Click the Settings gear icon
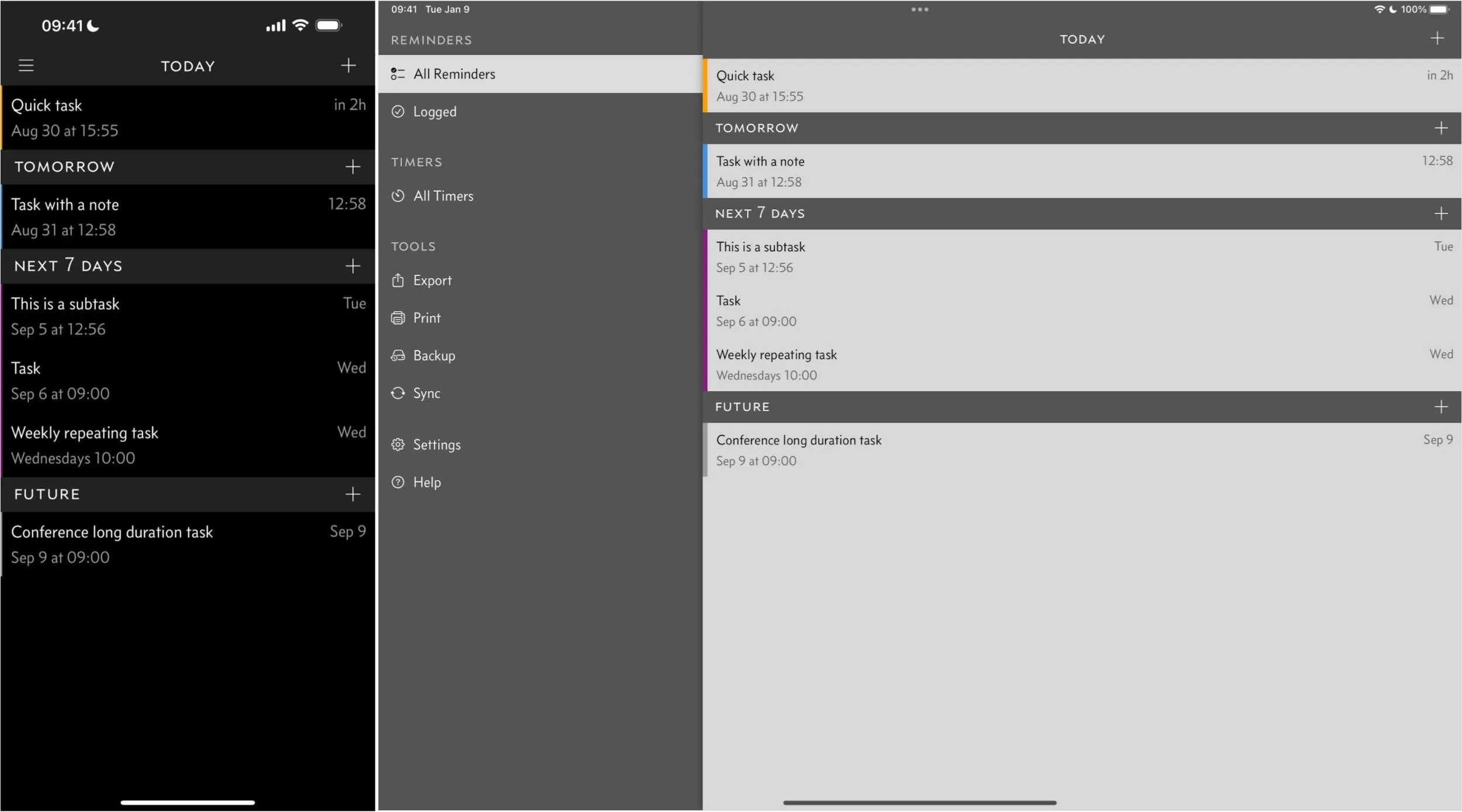1462x812 pixels. [x=398, y=445]
